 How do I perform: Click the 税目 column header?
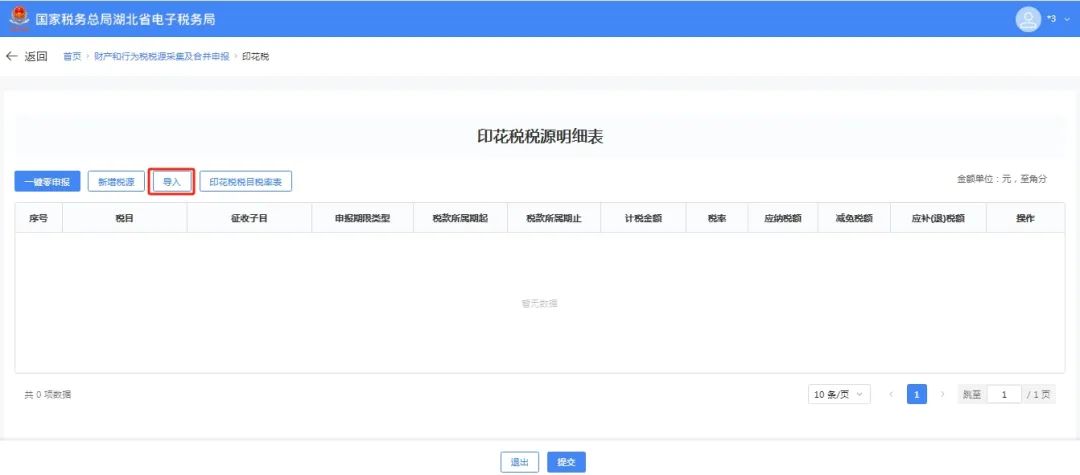(x=124, y=218)
